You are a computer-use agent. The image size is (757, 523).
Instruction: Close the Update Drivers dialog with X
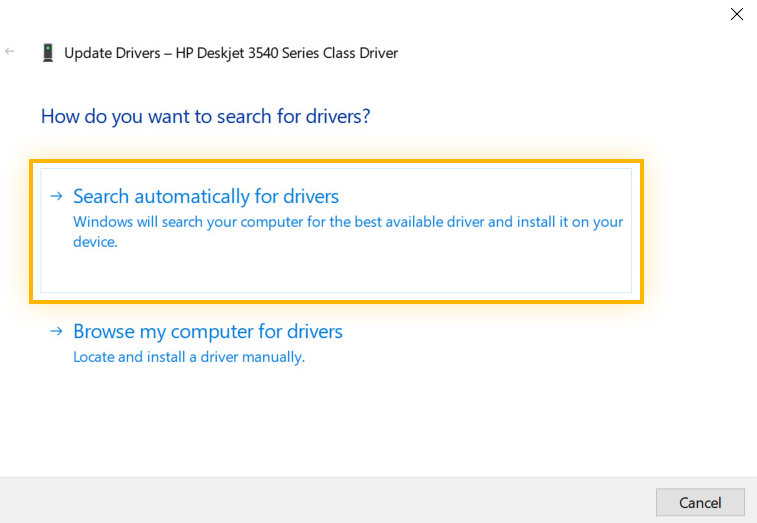[737, 14]
